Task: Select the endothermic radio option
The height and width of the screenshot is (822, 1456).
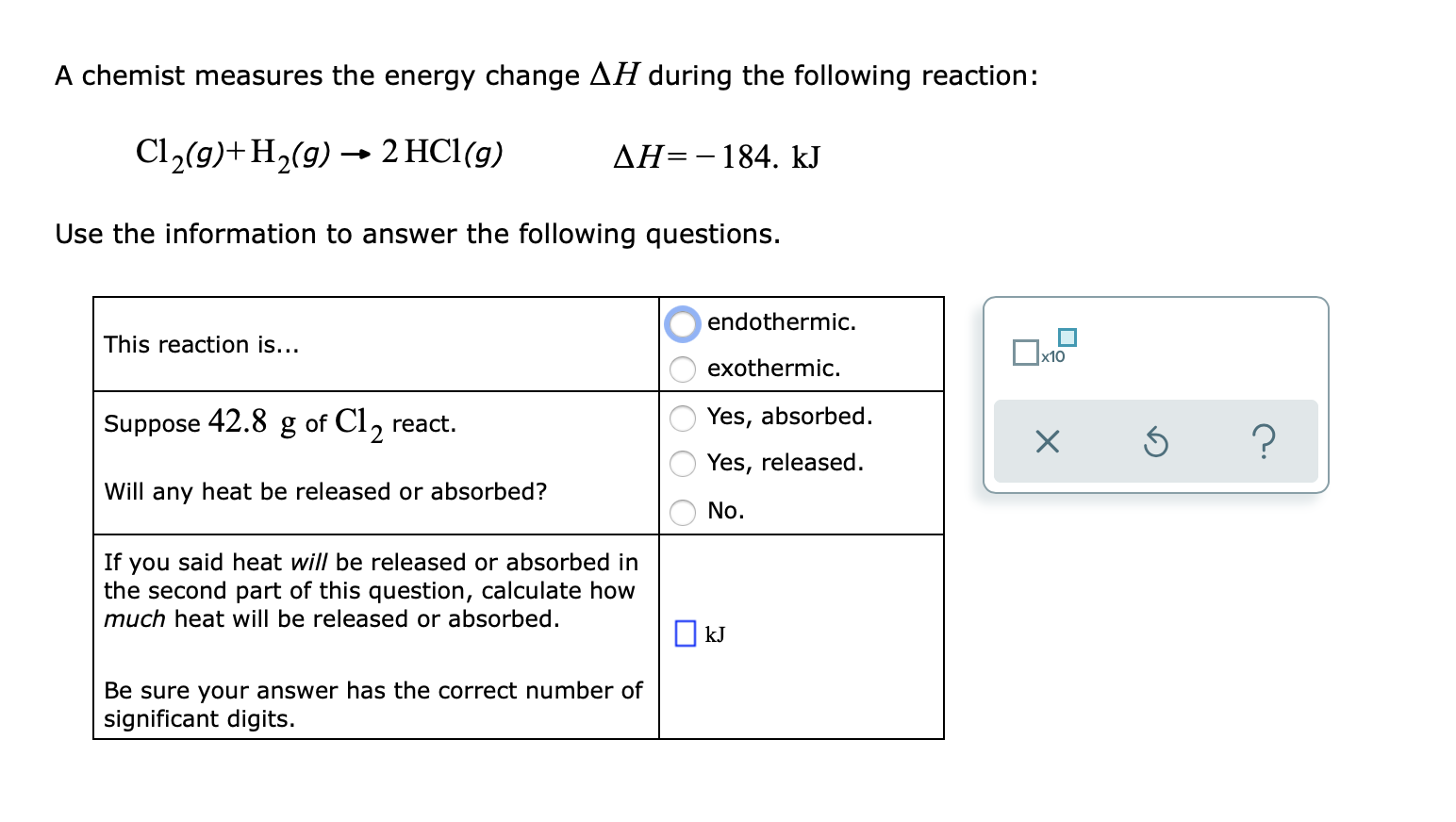Action: click(x=683, y=323)
